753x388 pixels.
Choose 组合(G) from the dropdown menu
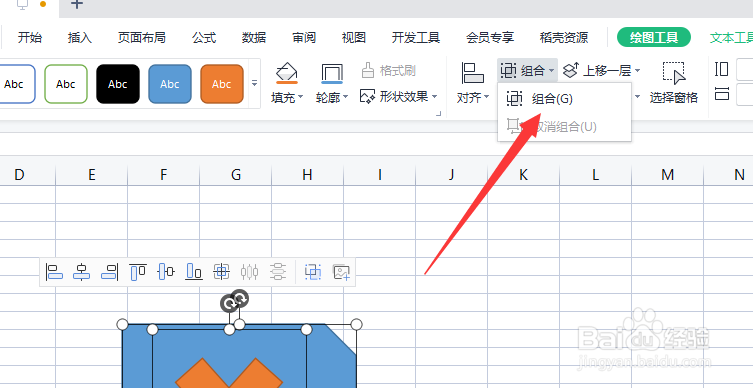click(x=564, y=99)
